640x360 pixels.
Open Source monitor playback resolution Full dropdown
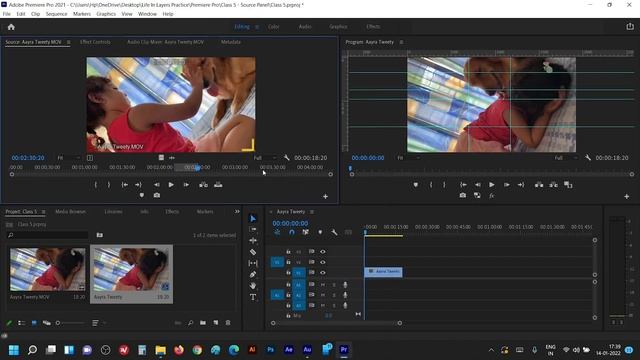[265, 158]
